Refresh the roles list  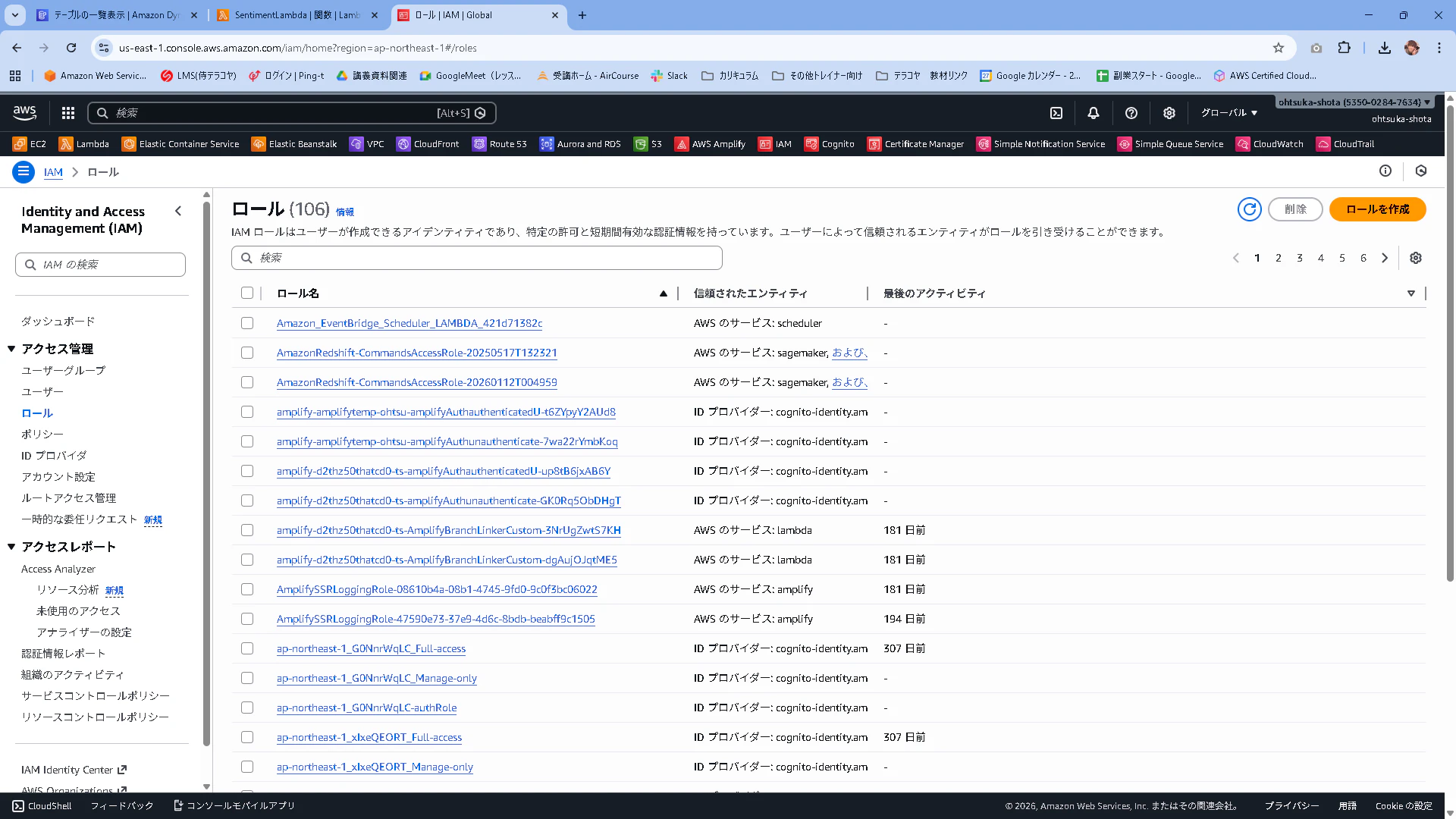click(1250, 209)
